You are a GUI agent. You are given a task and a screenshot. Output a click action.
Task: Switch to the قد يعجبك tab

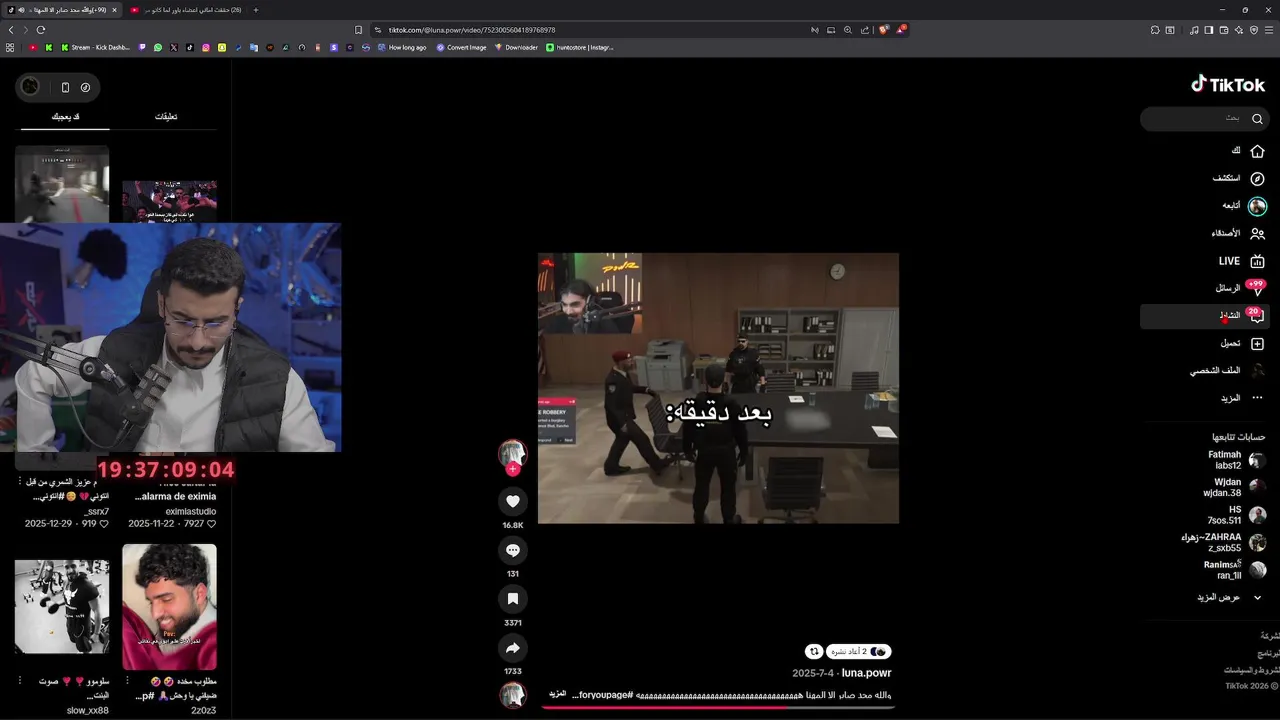[66, 117]
